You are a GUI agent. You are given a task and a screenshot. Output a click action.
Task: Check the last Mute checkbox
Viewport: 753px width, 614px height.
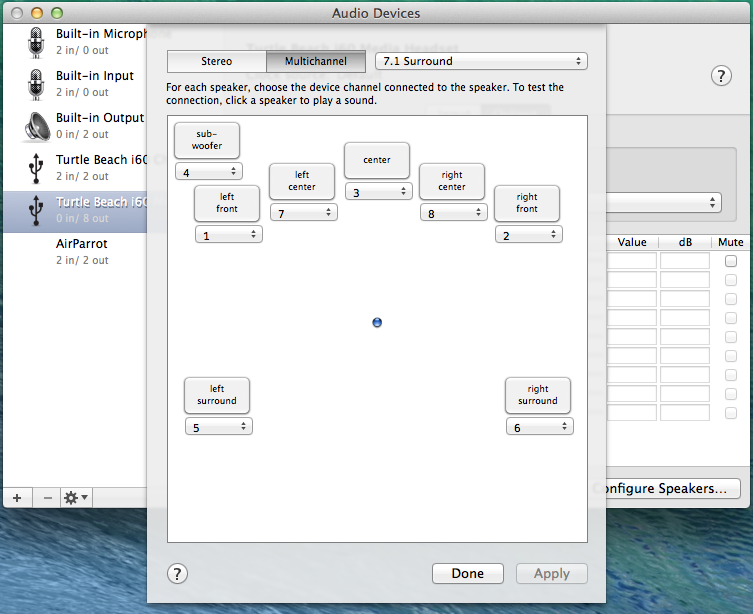731,413
